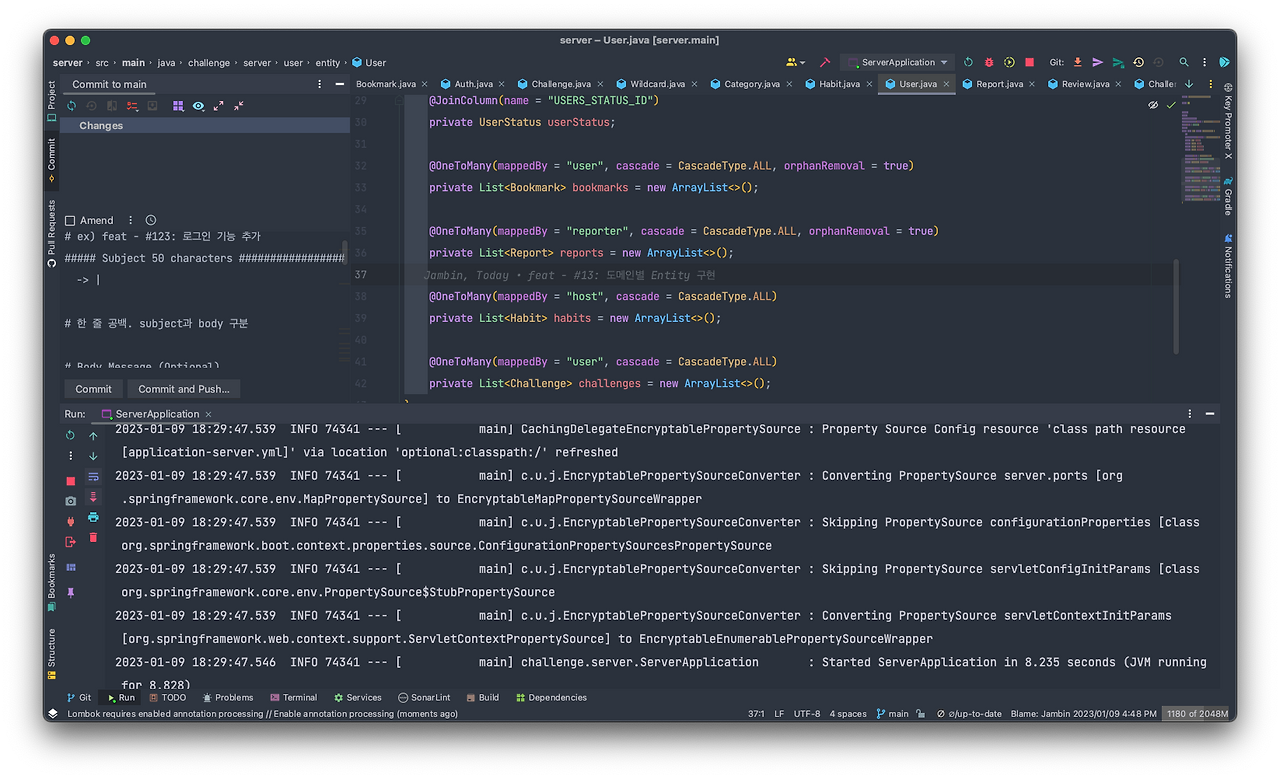The height and width of the screenshot is (779, 1280).
Task: Open the Changelists icon in Commit toolbar
Action: [132, 105]
